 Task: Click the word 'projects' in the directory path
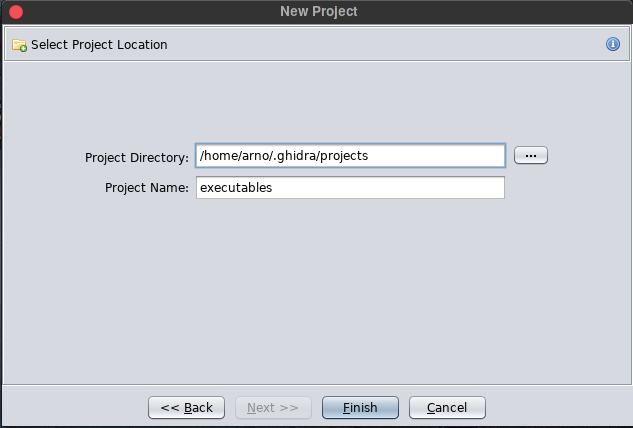coord(345,156)
